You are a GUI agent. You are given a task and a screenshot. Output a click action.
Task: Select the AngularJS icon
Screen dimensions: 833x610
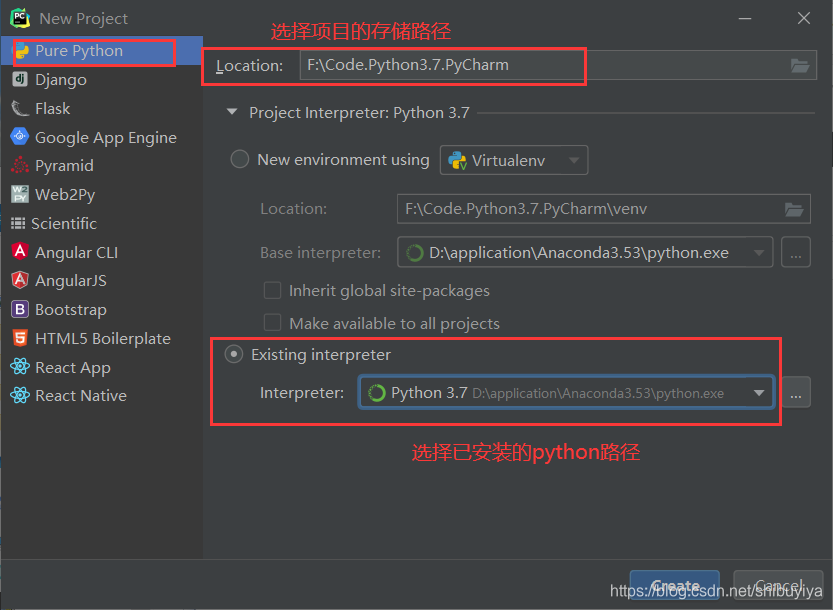coord(20,280)
